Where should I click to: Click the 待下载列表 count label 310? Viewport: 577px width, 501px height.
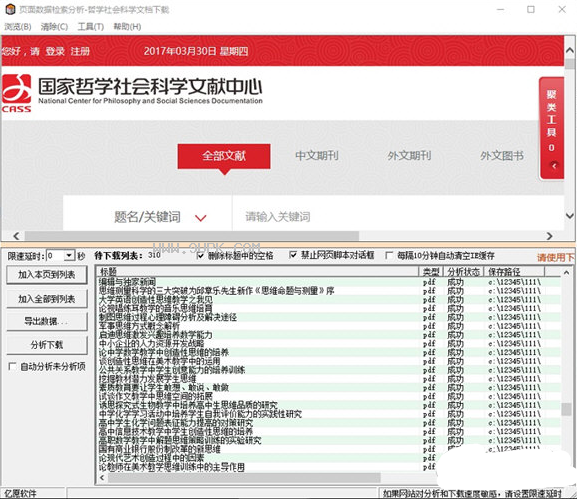pyautogui.click(x=155, y=255)
